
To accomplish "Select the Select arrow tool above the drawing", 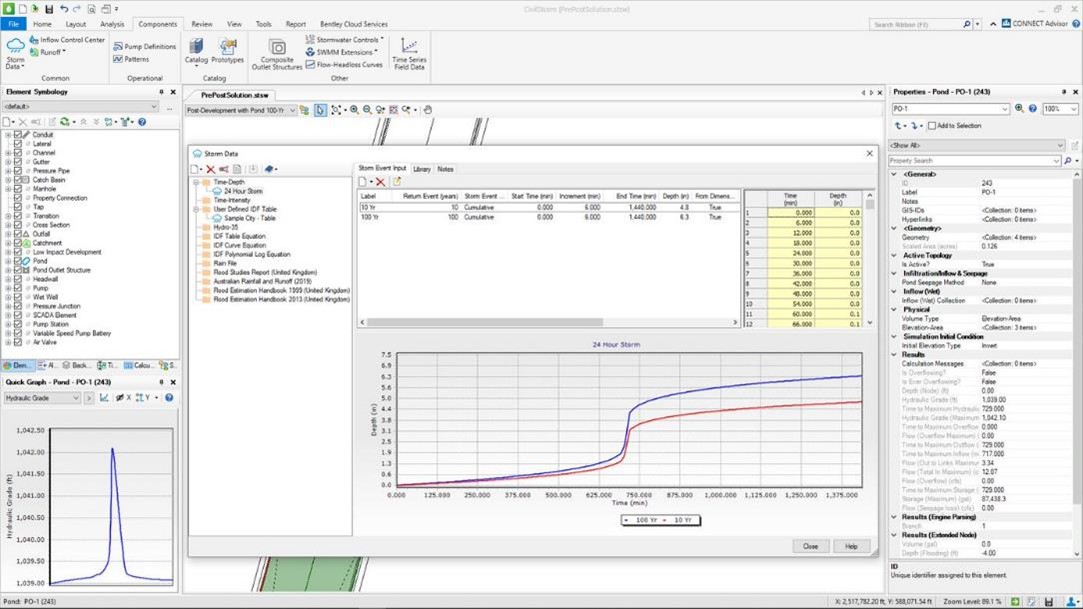I will tap(321, 110).
